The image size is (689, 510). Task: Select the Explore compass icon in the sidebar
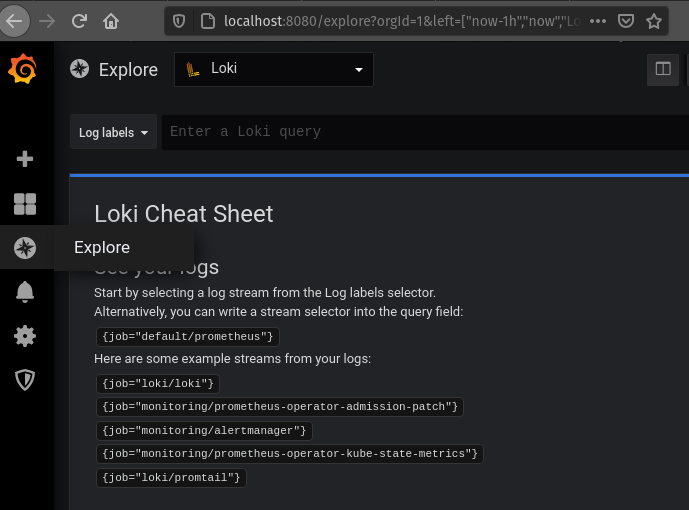click(25, 248)
